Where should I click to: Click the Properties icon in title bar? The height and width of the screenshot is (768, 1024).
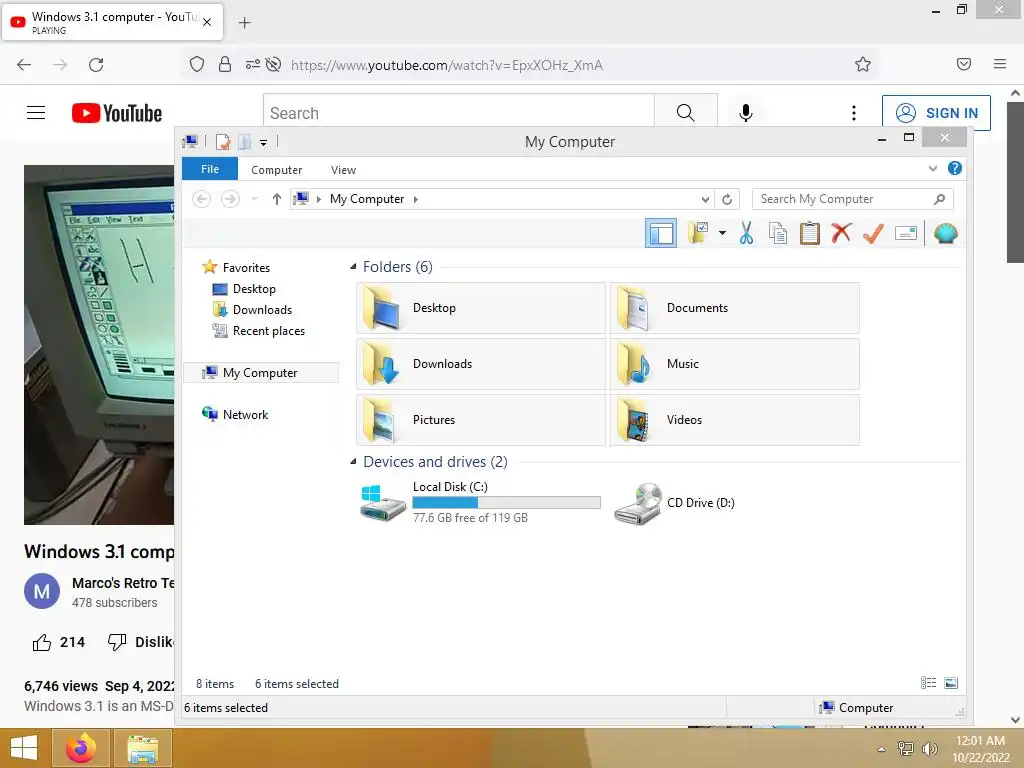click(x=223, y=142)
